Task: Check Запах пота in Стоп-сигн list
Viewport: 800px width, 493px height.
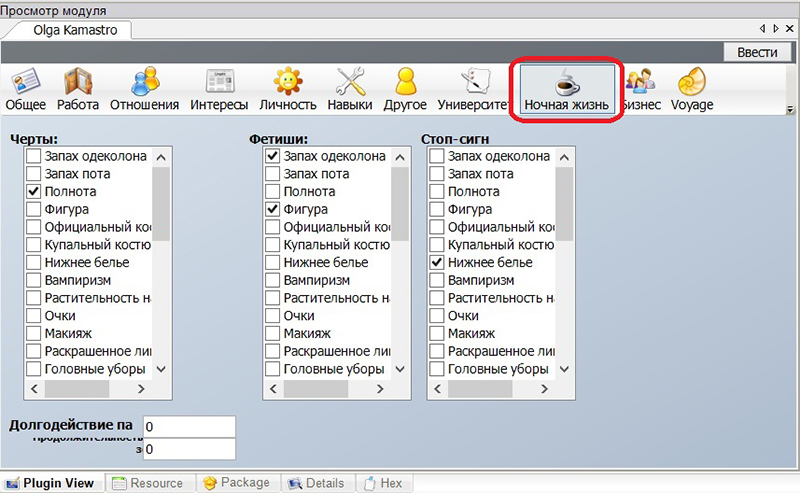Action: click(437, 174)
